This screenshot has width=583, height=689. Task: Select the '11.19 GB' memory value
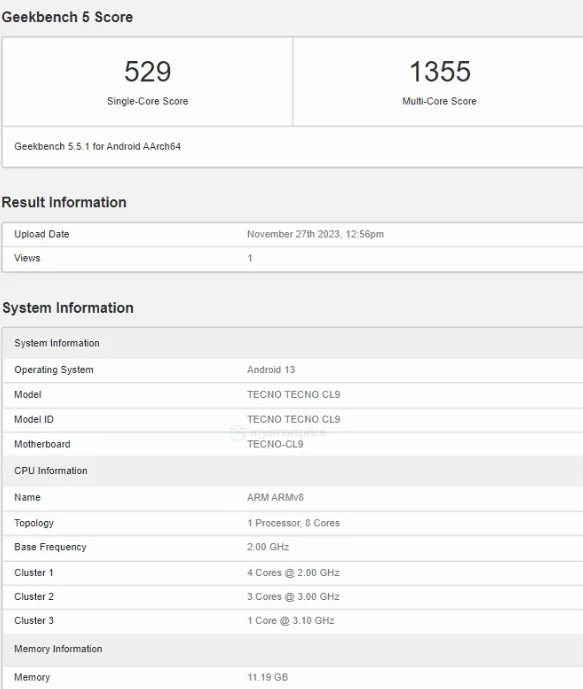pyautogui.click(x=268, y=677)
